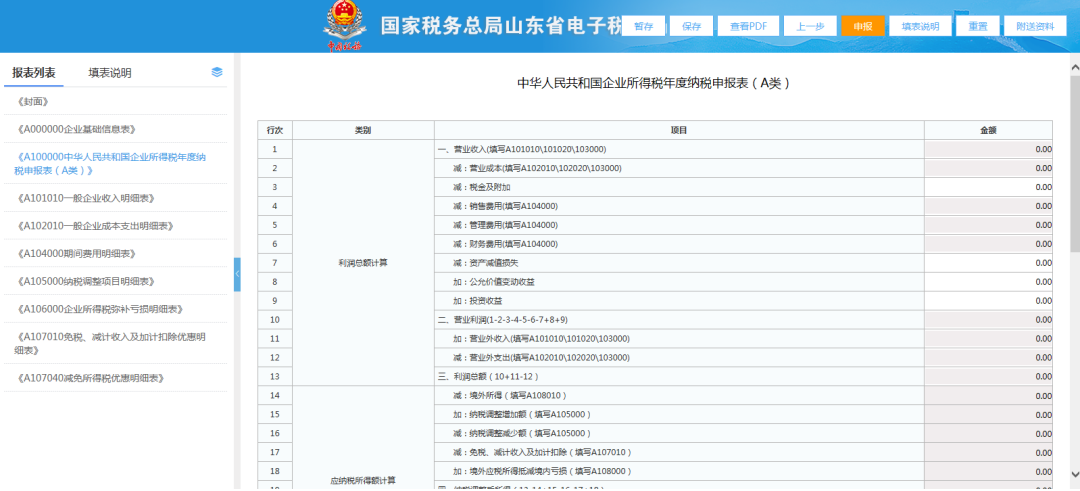1080x491 pixels.
Task: Click the amount cell for 营业外支出 row
Action: coord(988,357)
